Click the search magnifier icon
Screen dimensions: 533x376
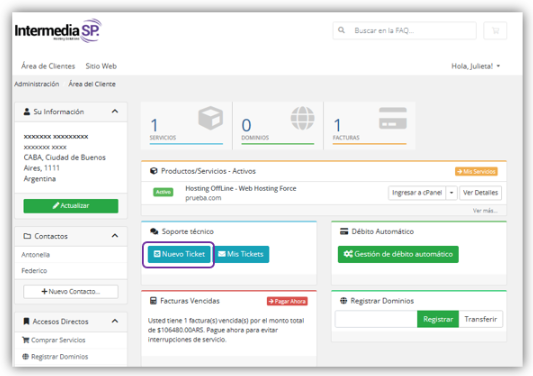(x=341, y=30)
